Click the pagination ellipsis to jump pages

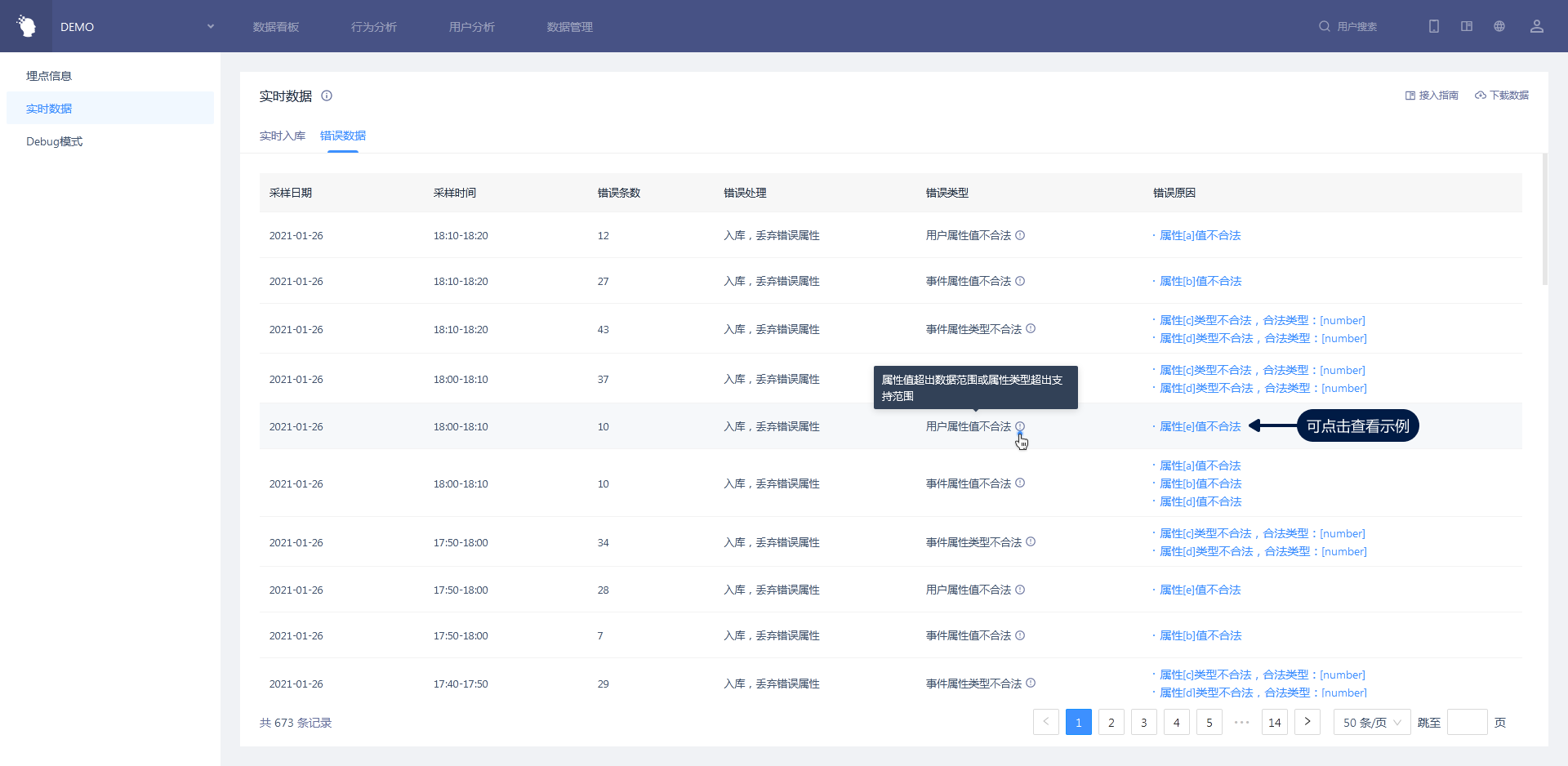pyautogui.click(x=1241, y=723)
